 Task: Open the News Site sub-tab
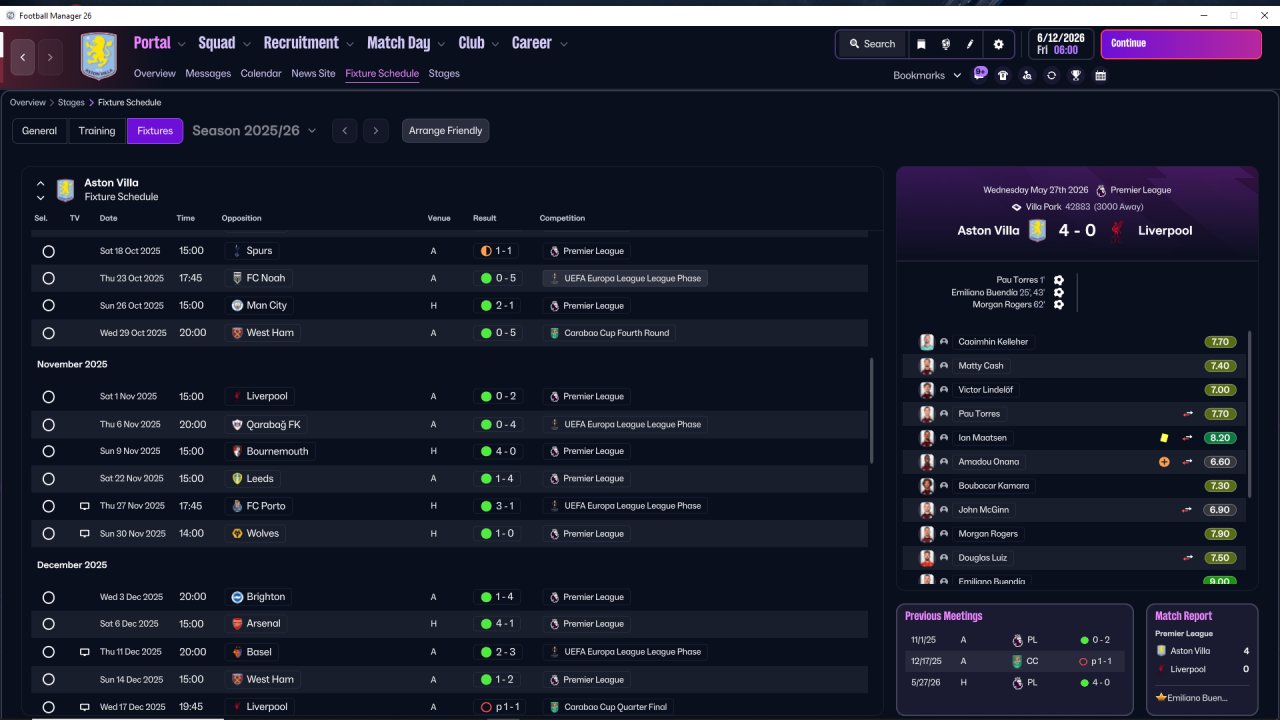[x=313, y=74]
